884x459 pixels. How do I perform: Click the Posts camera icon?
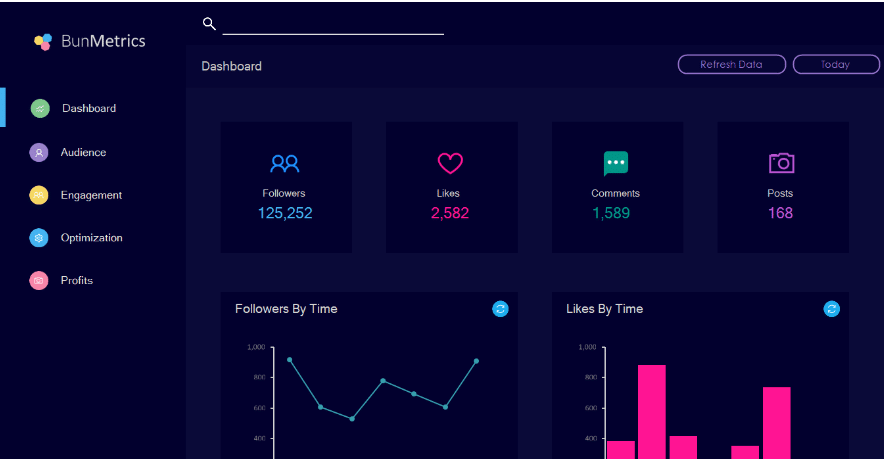tap(780, 163)
